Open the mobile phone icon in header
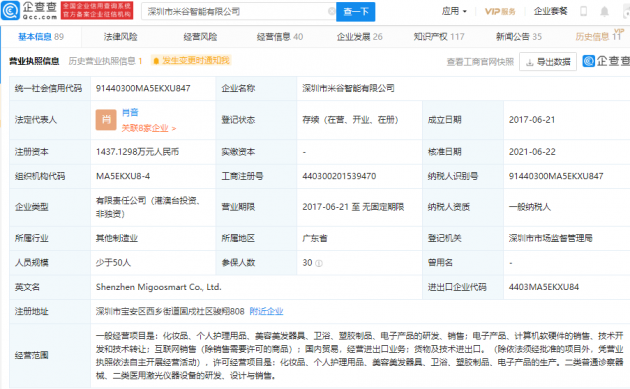 [x=583, y=11]
